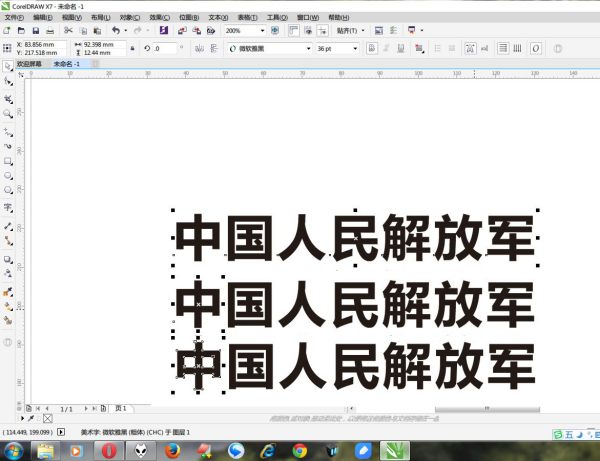The image size is (600, 461).
Task: Click the Undo arrow button
Action: (116, 31)
